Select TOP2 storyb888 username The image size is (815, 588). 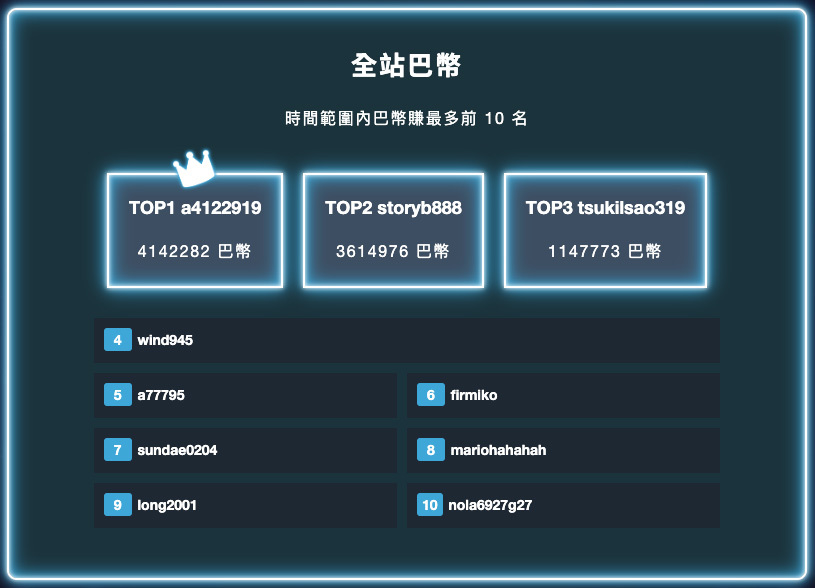(x=393, y=208)
